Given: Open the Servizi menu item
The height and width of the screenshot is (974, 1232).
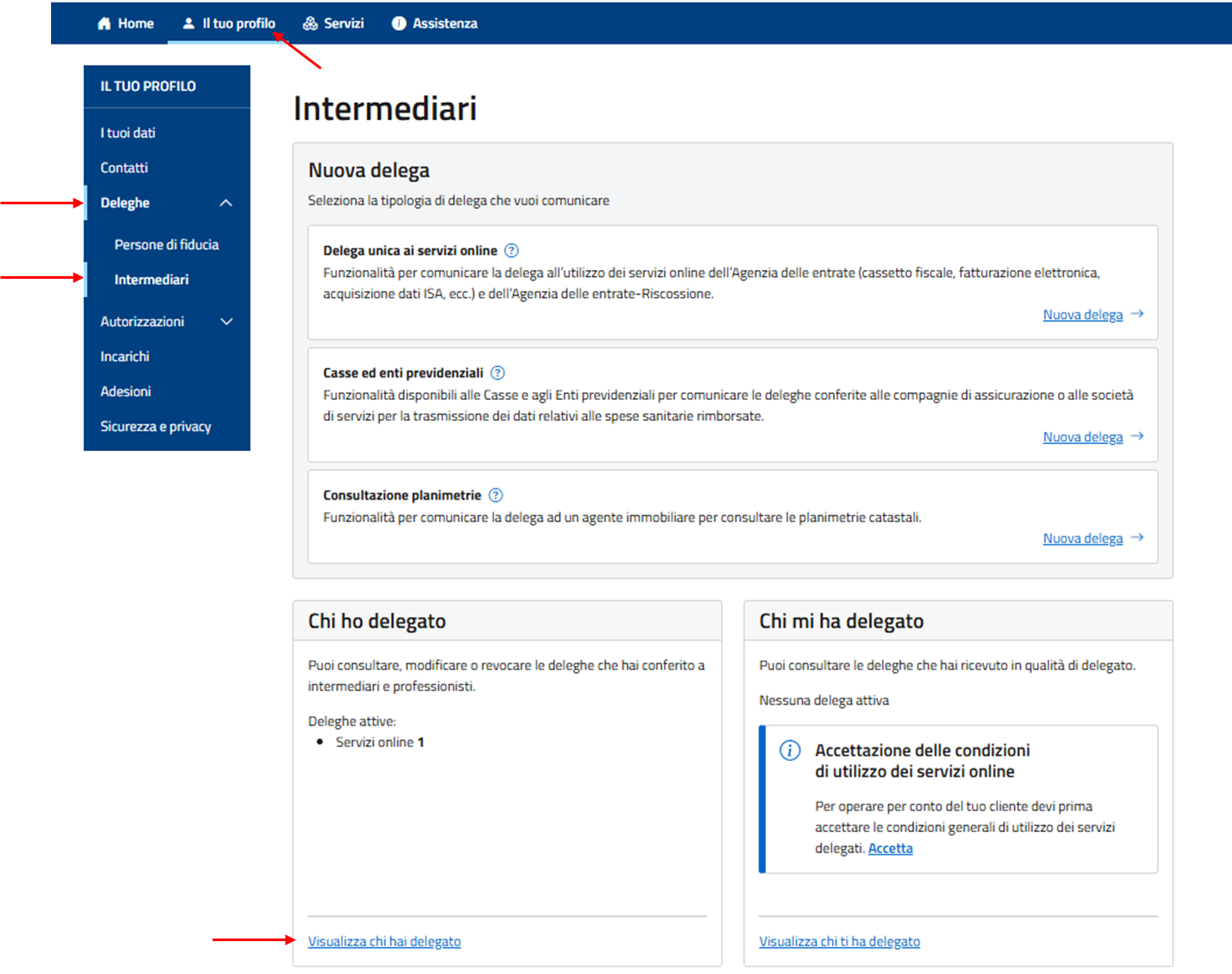Looking at the screenshot, I should 343,23.
